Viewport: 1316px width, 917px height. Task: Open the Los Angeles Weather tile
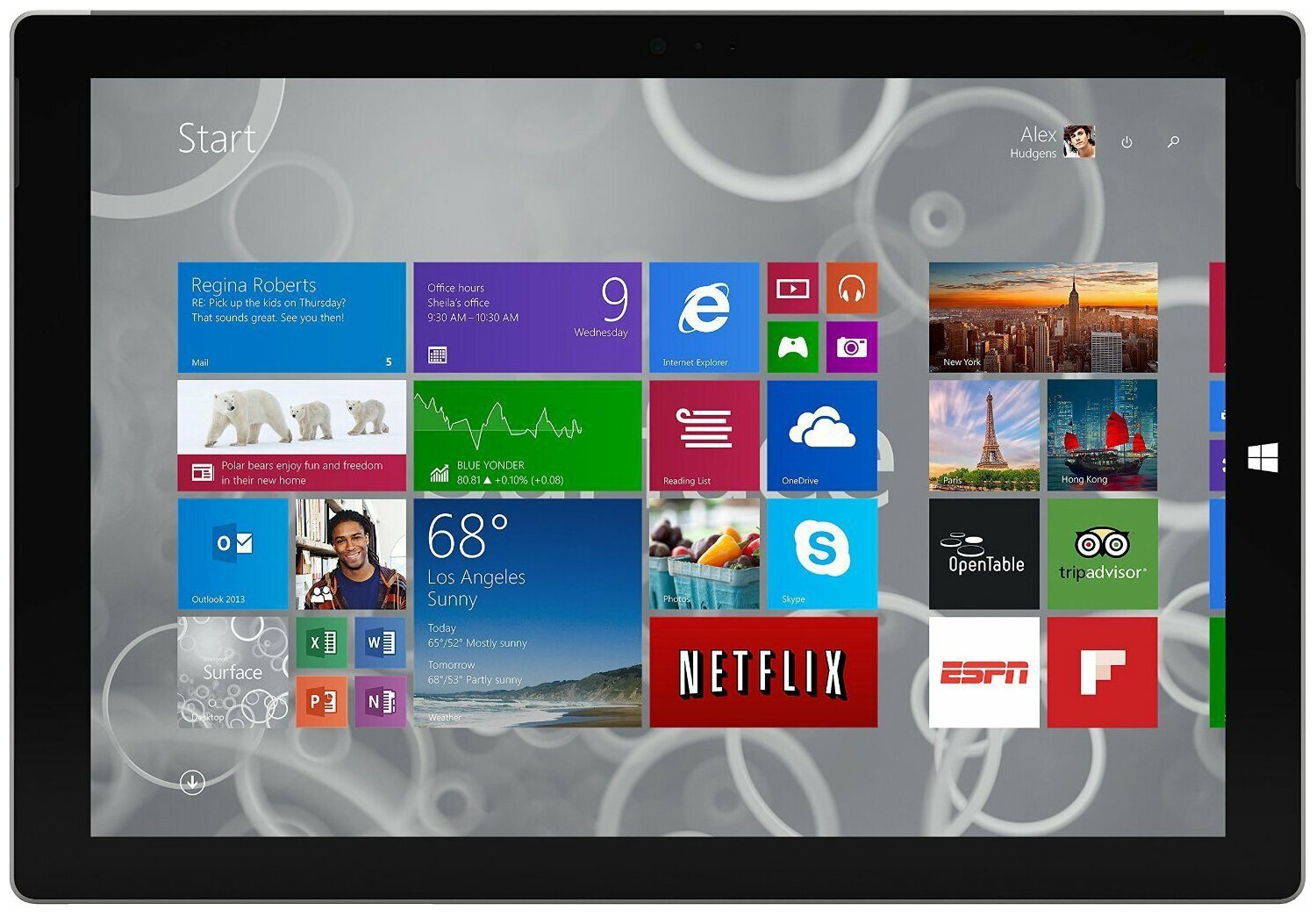pyautogui.click(x=527, y=613)
